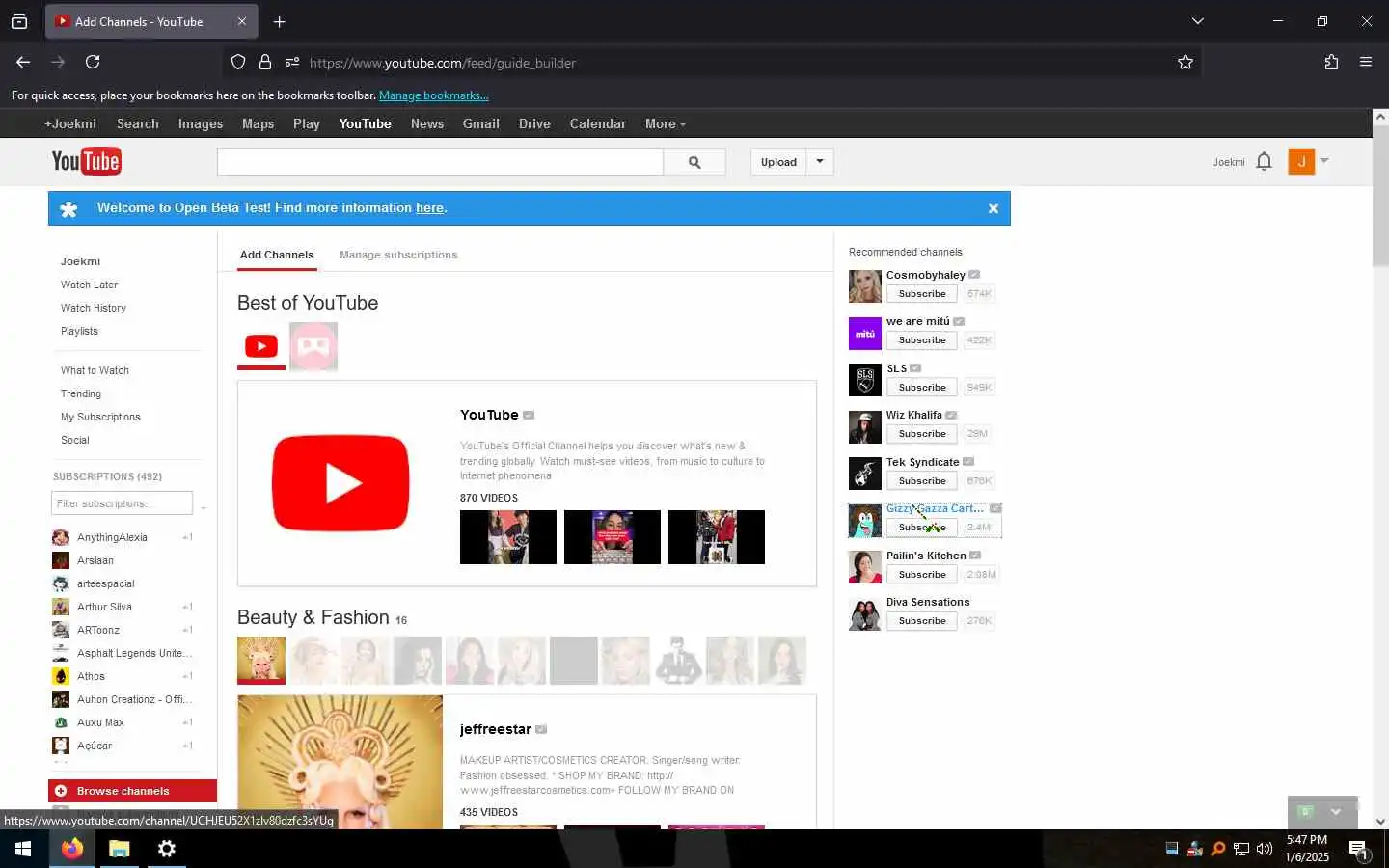Reload the page with the browser refresh icon
The image size is (1389, 868).
pos(93,62)
